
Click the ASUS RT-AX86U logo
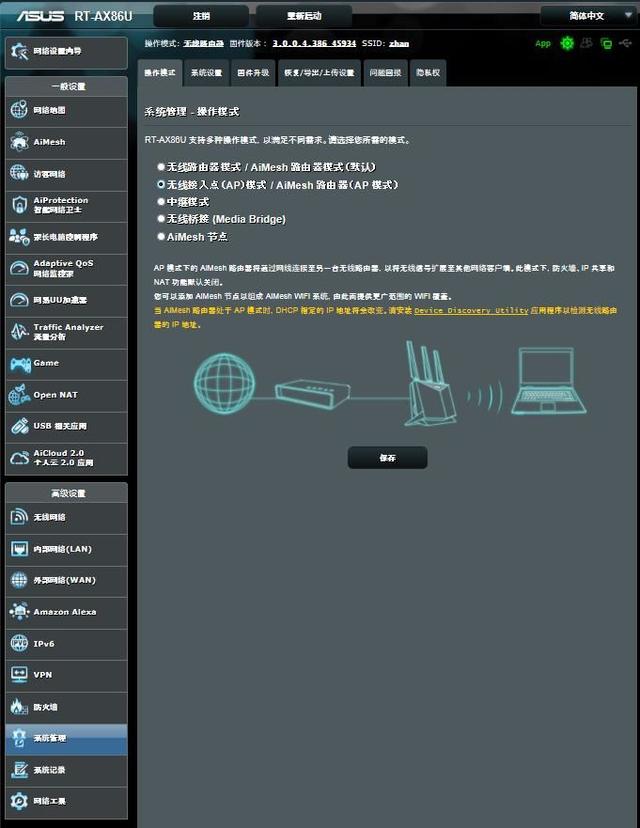click(74, 16)
